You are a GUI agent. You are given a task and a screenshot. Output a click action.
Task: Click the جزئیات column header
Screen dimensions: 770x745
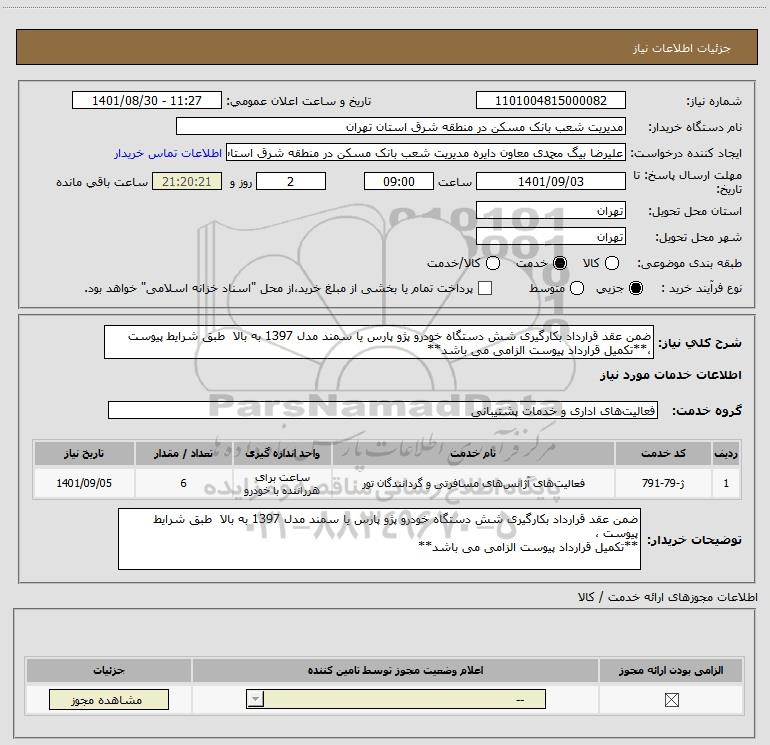point(109,670)
